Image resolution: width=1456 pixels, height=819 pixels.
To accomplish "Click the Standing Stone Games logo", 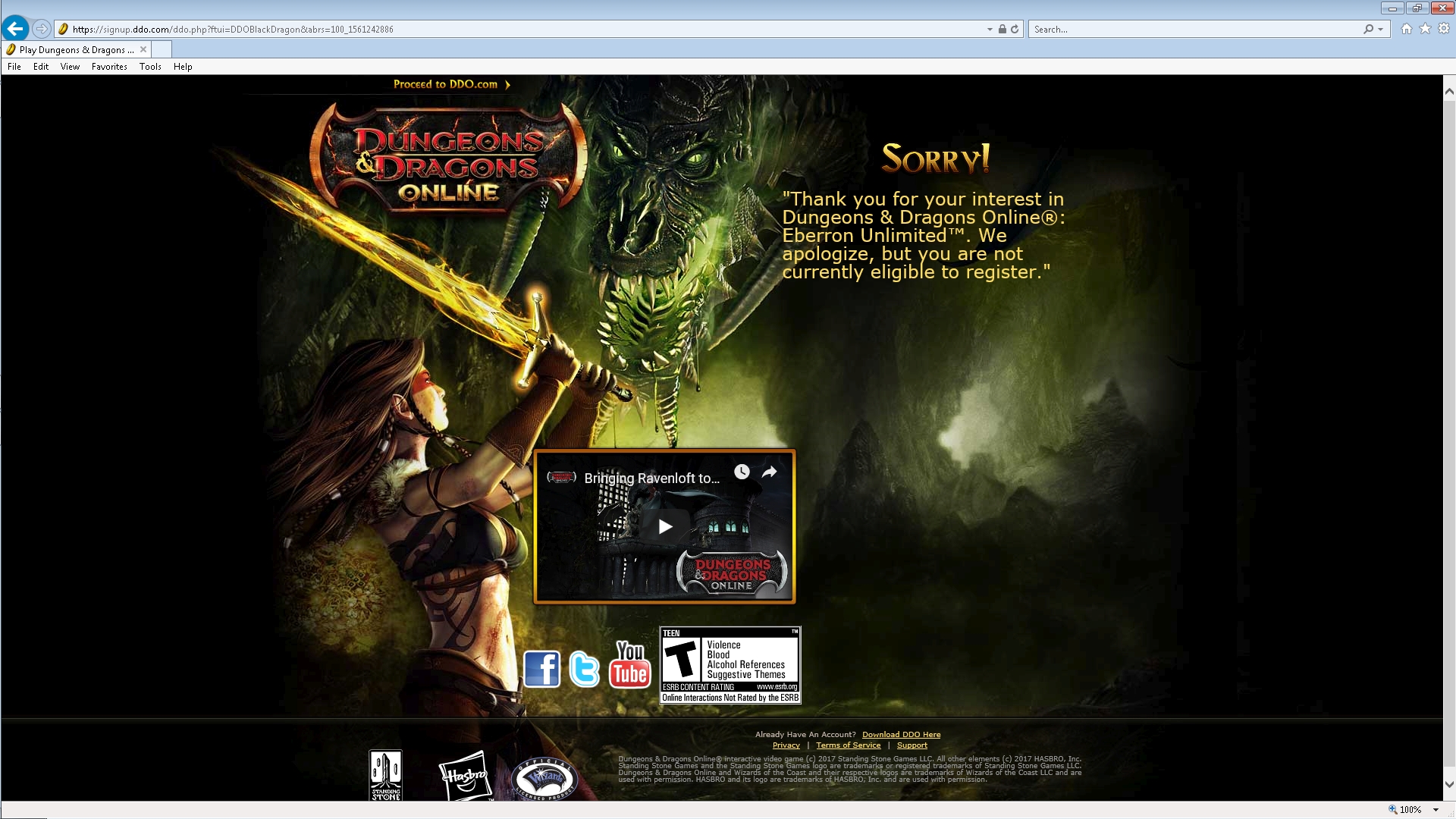I will click(x=385, y=775).
